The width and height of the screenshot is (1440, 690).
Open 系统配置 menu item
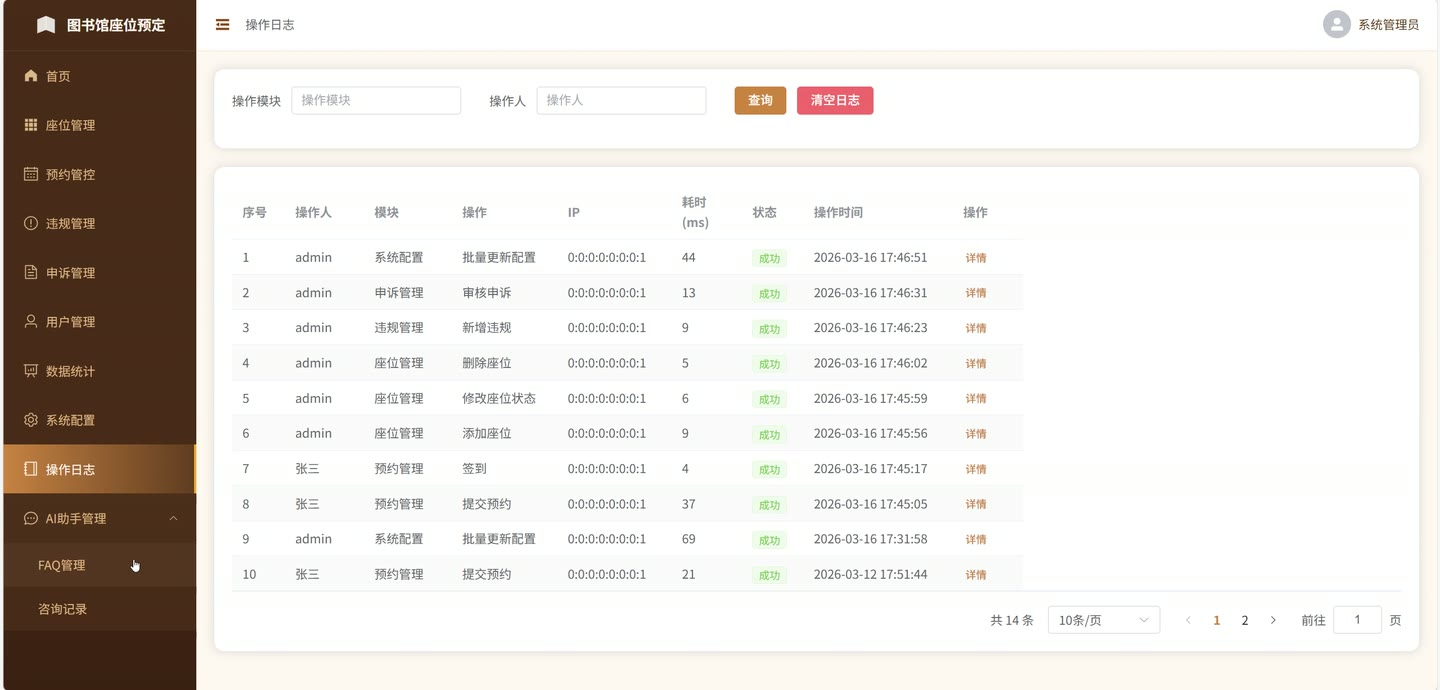pyautogui.click(x=100, y=419)
